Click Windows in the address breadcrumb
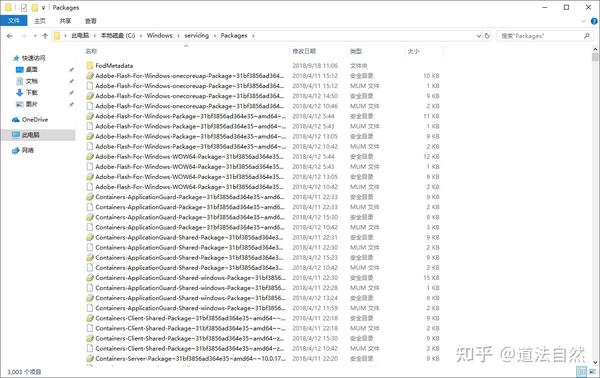 click(x=160, y=36)
